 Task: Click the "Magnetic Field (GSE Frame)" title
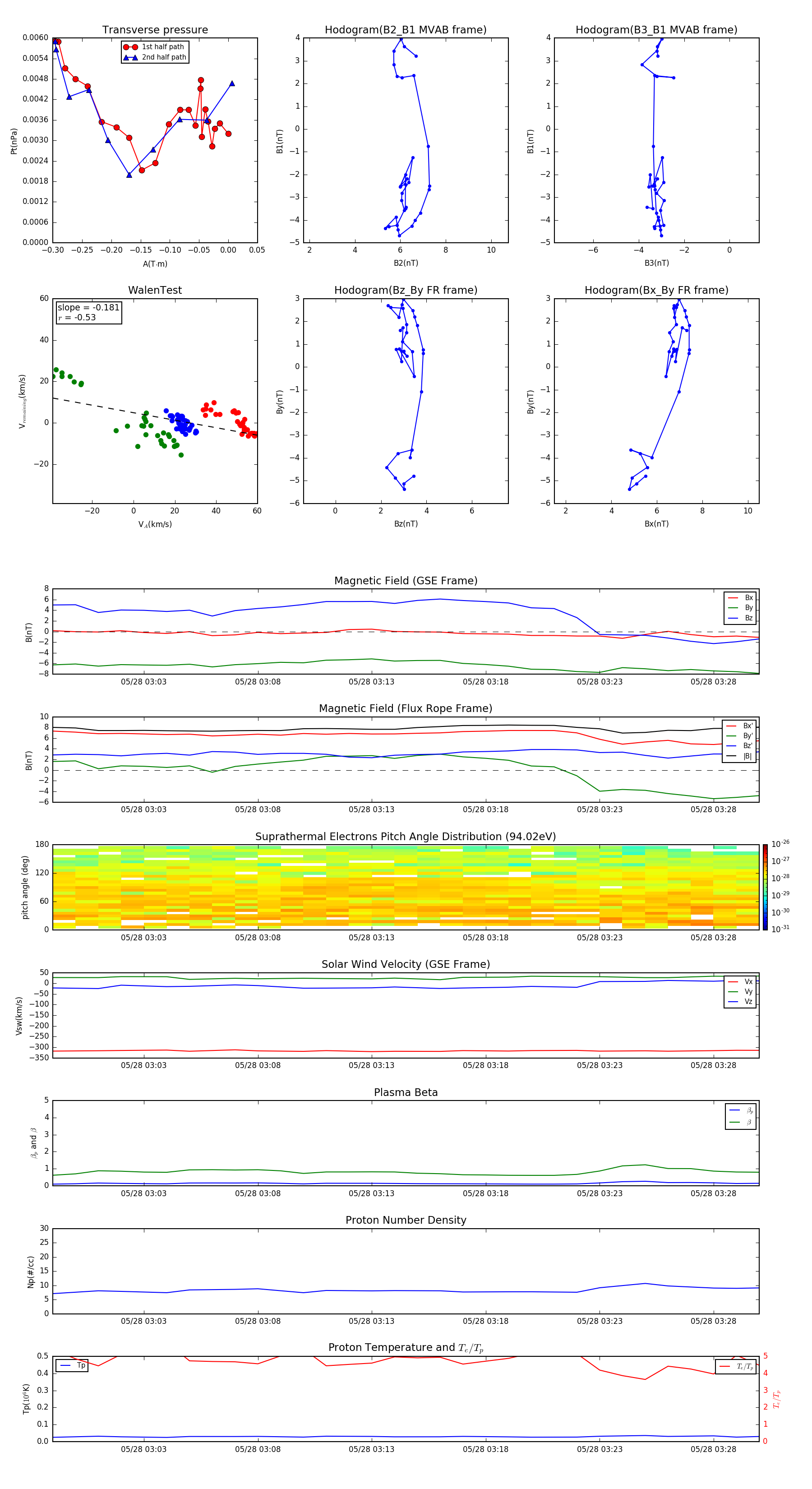[x=406, y=581]
